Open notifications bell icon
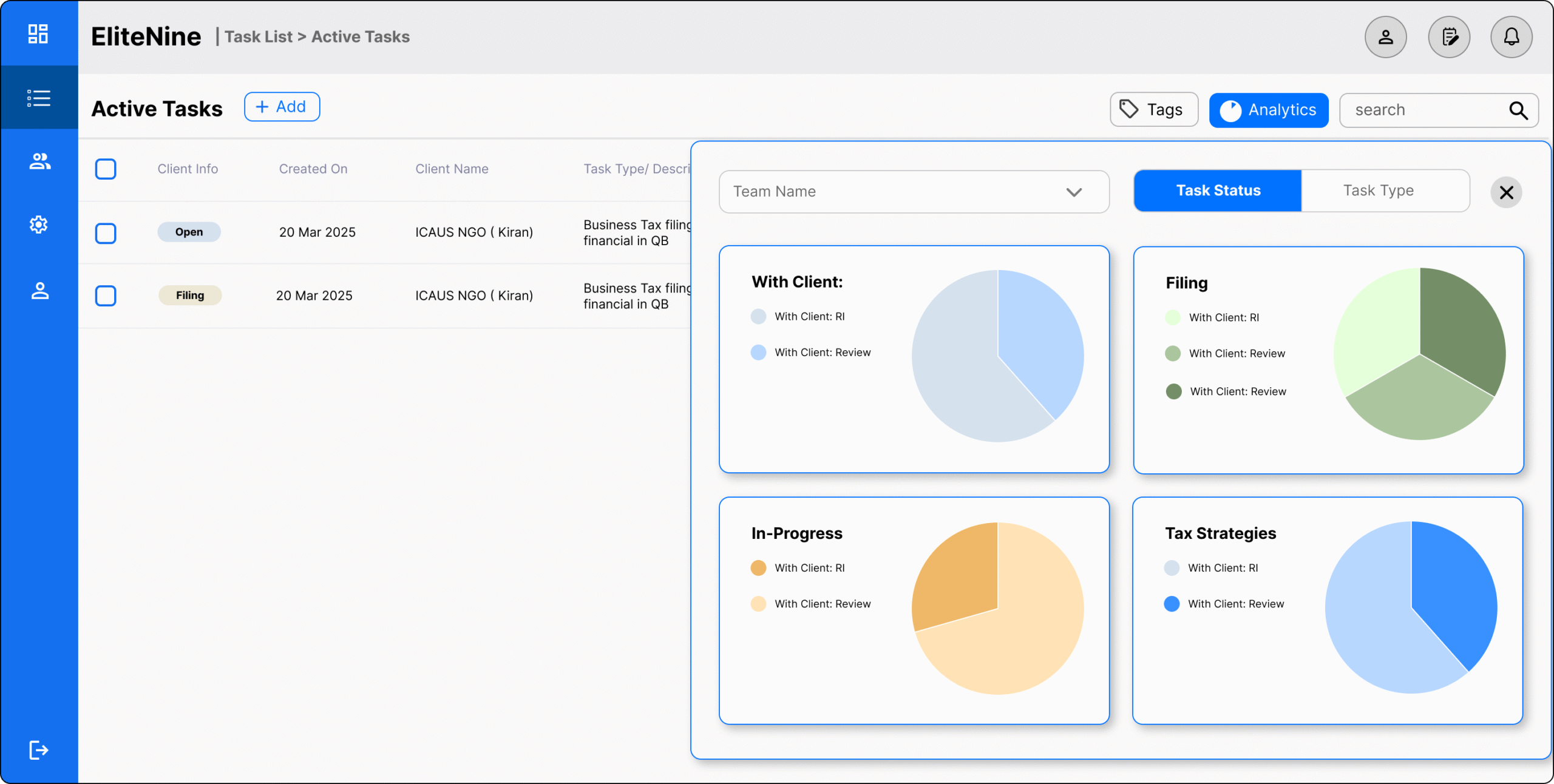The image size is (1554, 784). [1511, 38]
